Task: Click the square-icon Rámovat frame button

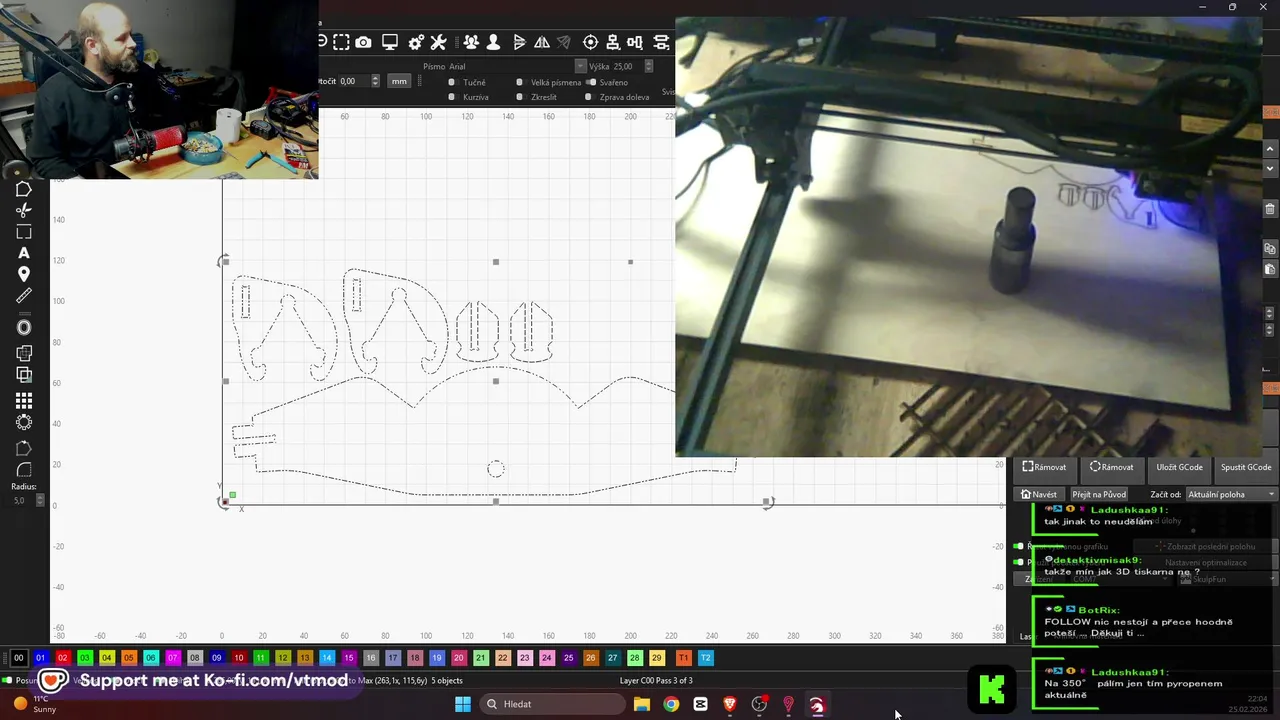Action: [1044, 467]
